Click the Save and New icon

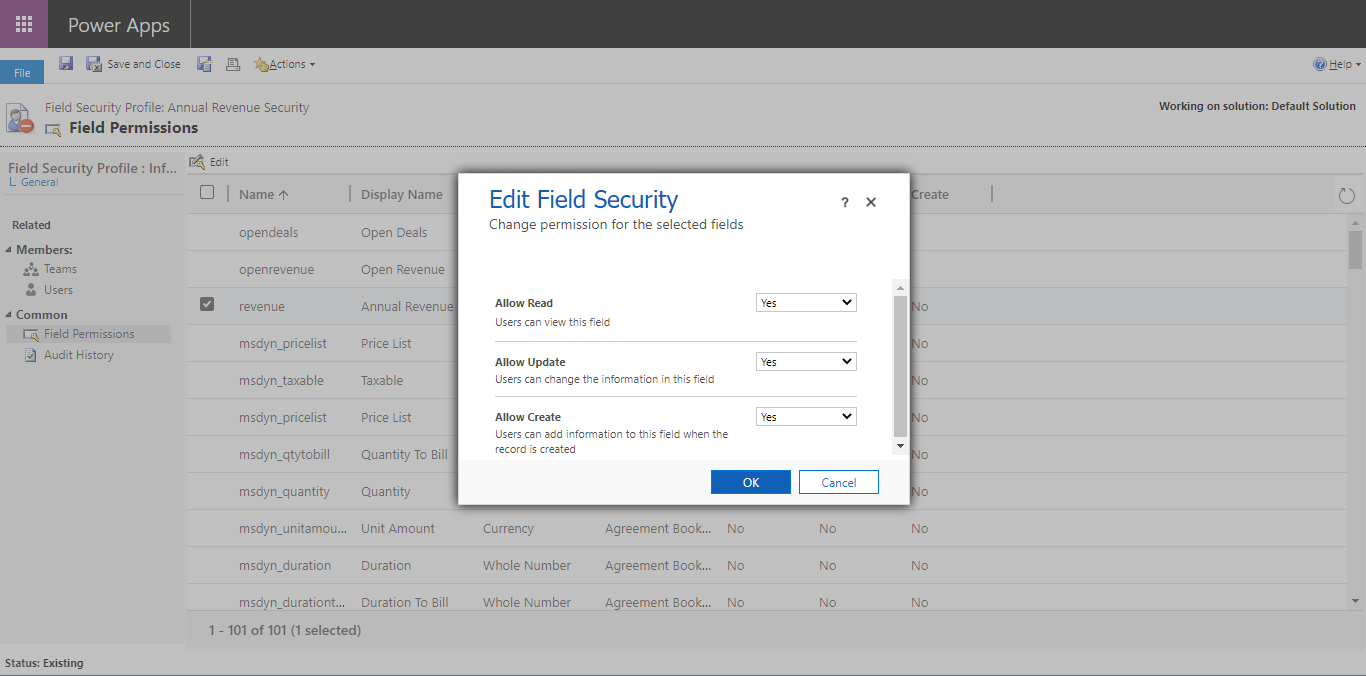click(204, 63)
